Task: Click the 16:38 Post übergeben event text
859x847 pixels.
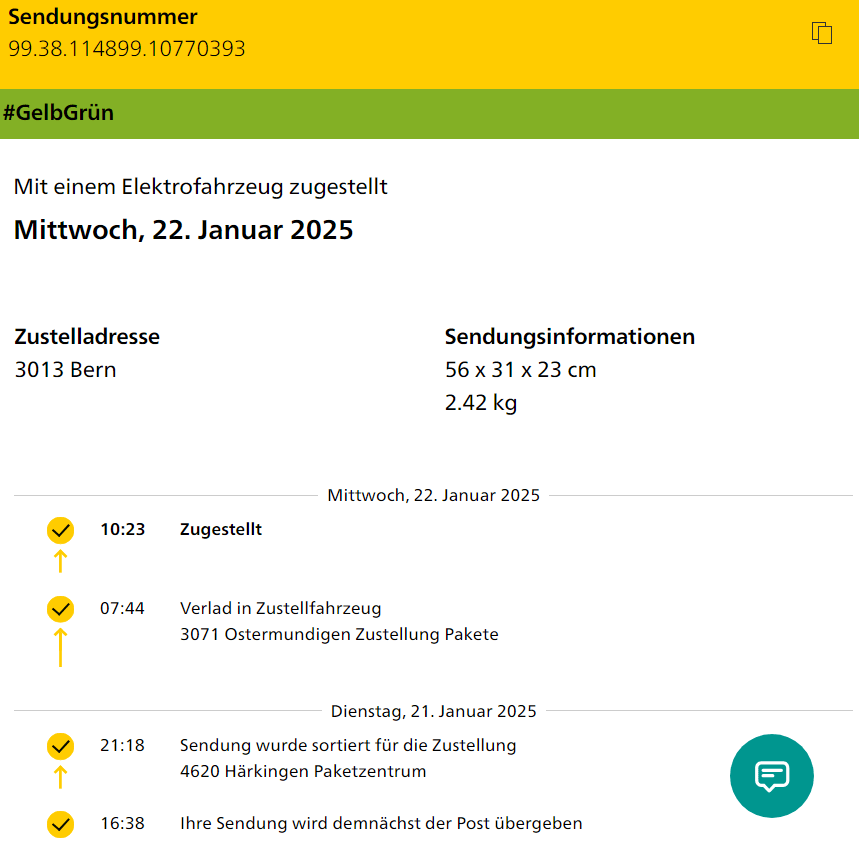Action: pos(381,823)
